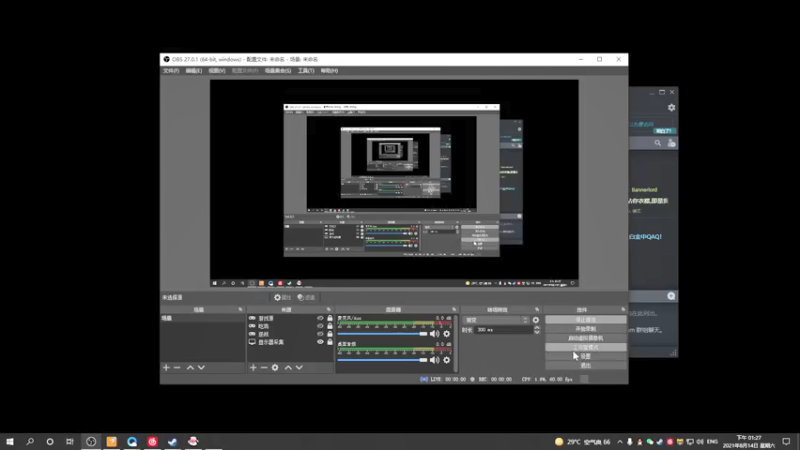Toggle lock of 显示器采集 source
Screen dimensions: 800x450
(330, 342)
